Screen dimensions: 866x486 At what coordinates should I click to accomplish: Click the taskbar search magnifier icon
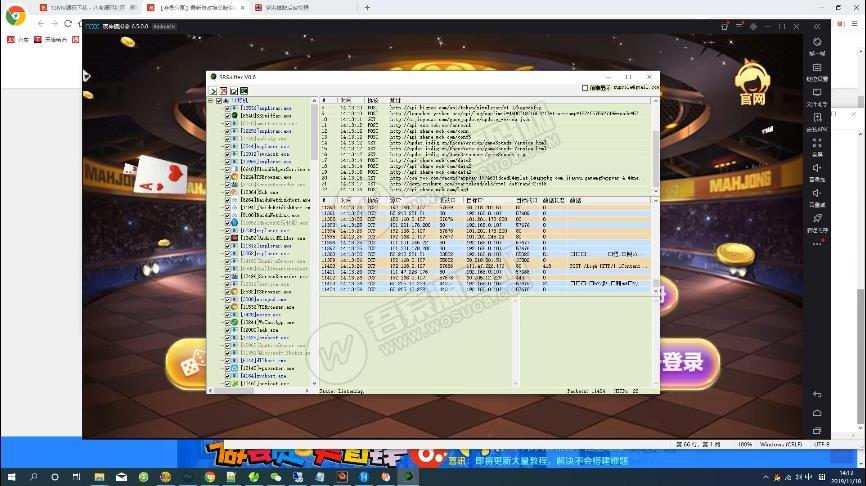(33, 477)
